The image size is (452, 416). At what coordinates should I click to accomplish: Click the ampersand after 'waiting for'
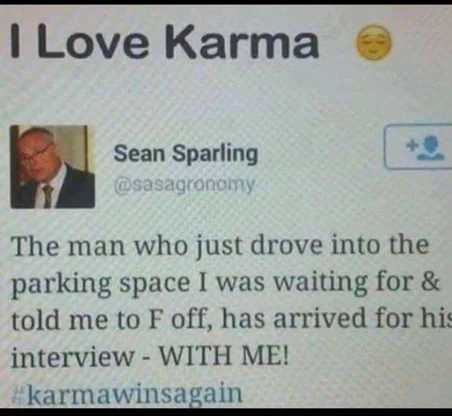click(x=431, y=282)
